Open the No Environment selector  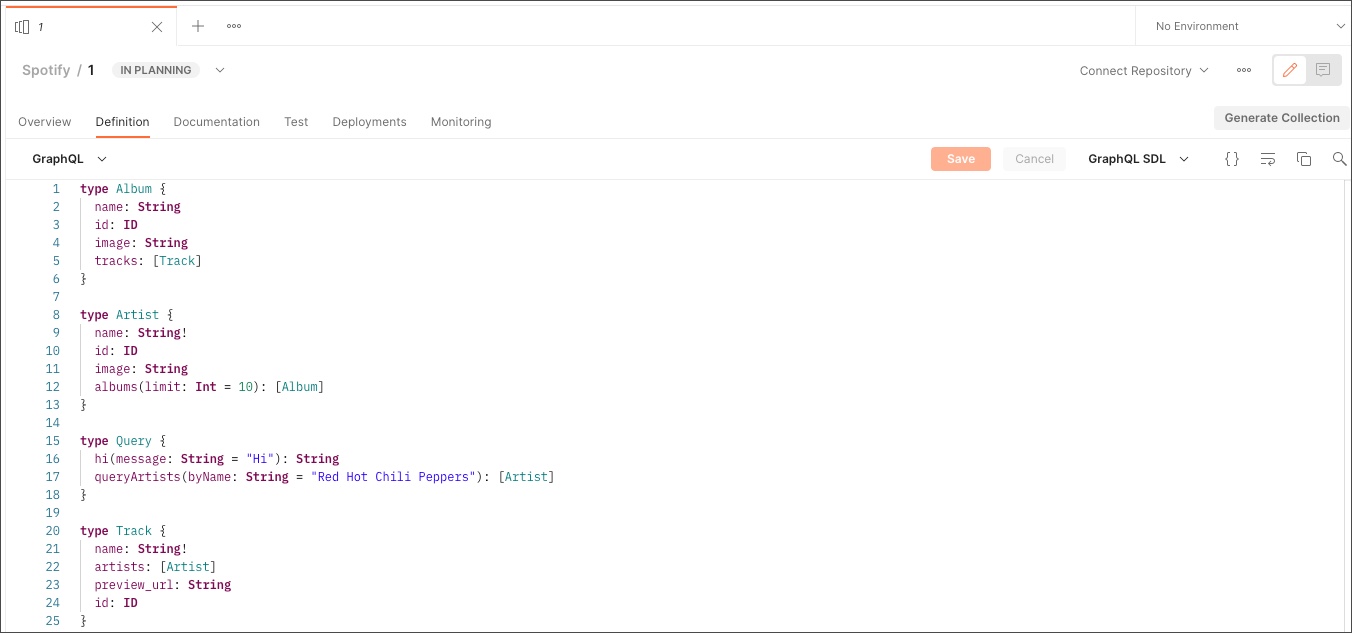tap(1244, 26)
